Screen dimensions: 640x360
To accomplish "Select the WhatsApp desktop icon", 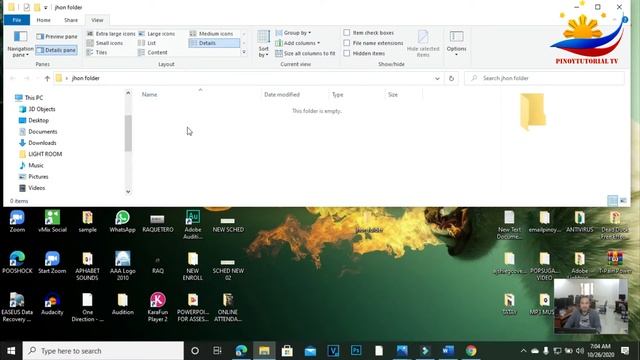I will point(122,222).
